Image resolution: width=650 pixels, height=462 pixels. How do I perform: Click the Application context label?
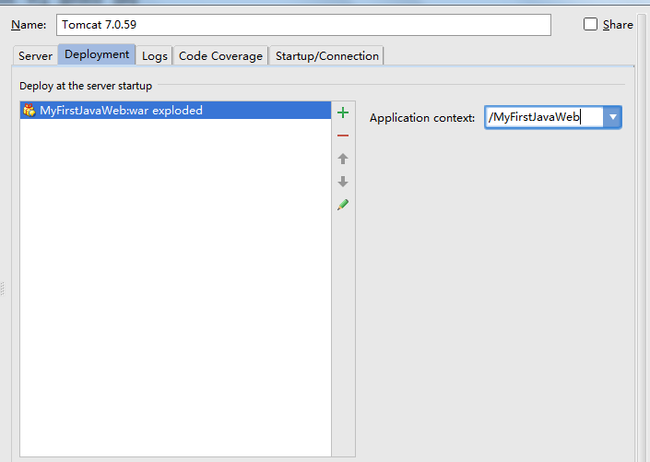coord(422,118)
